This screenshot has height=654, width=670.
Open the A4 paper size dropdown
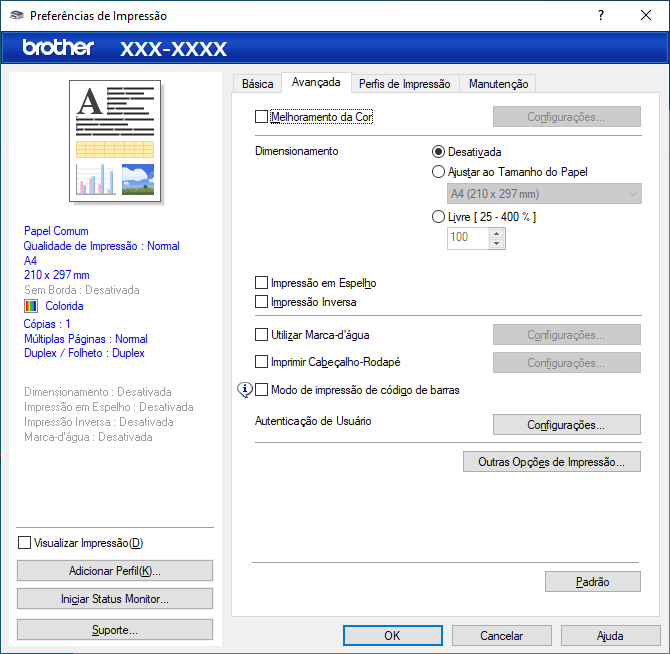(543, 194)
